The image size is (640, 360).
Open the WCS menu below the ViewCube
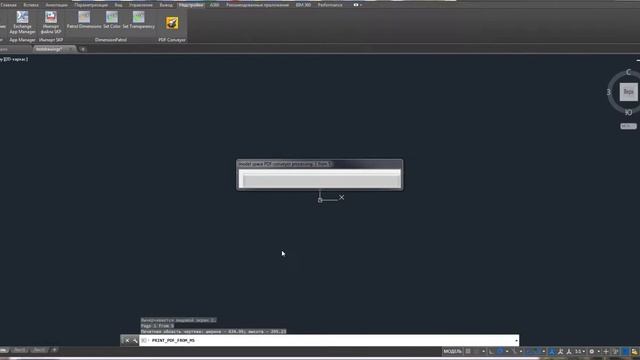click(628, 126)
